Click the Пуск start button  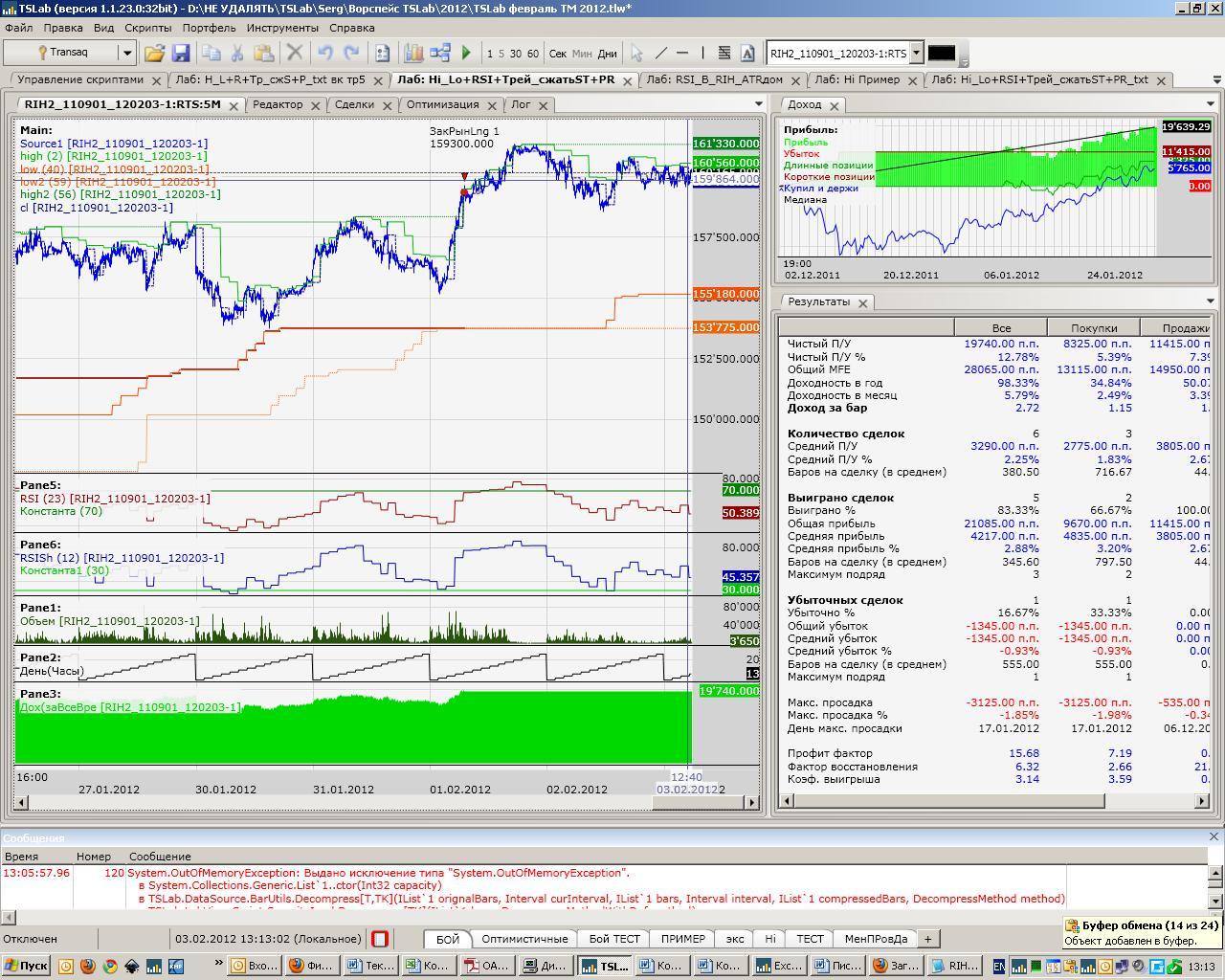[x=26, y=966]
